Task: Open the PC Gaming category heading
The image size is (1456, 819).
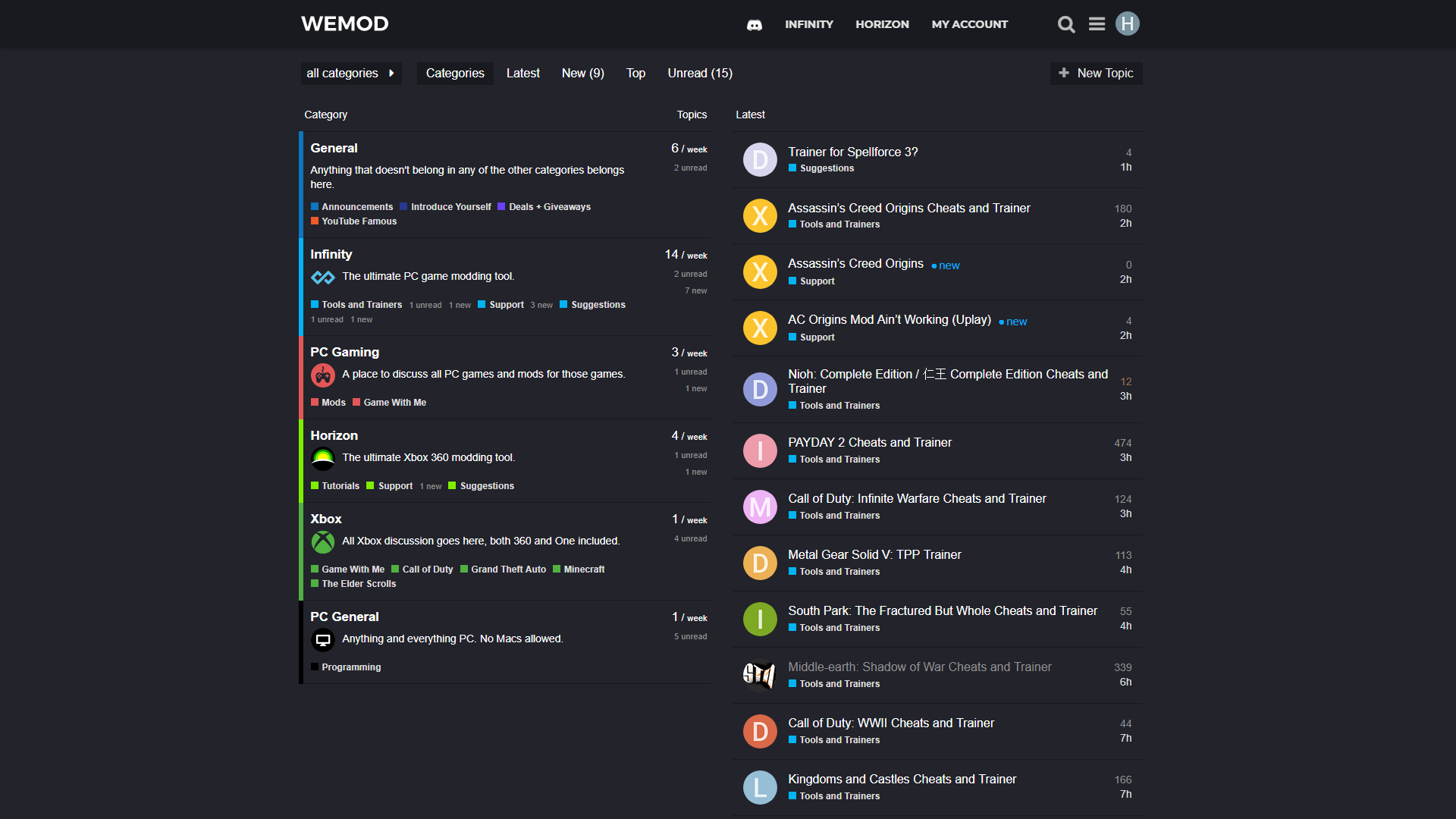Action: coord(344,353)
